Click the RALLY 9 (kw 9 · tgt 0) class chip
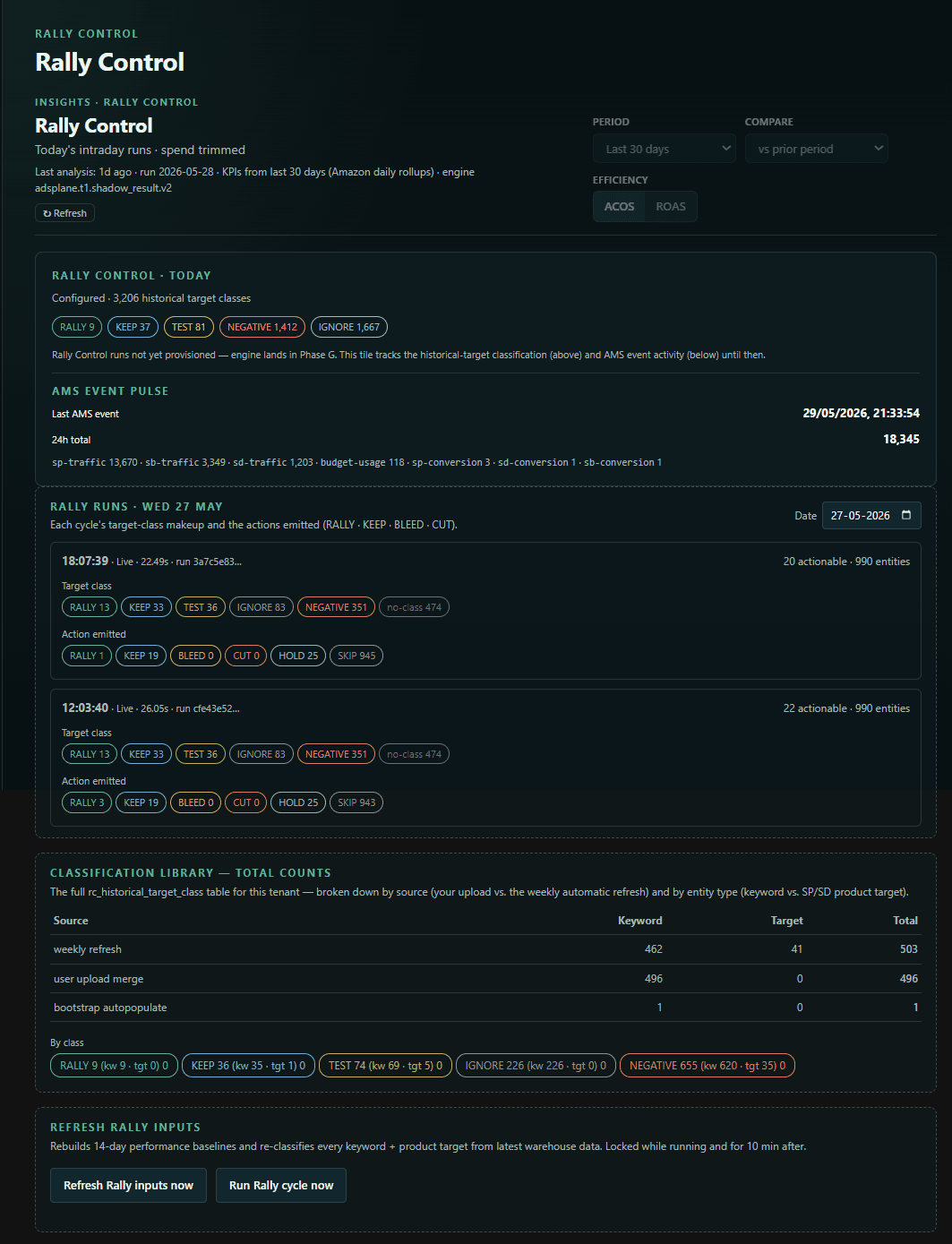Image resolution: width=952 pixels, height=1244 pixels. click(114, 1066)
